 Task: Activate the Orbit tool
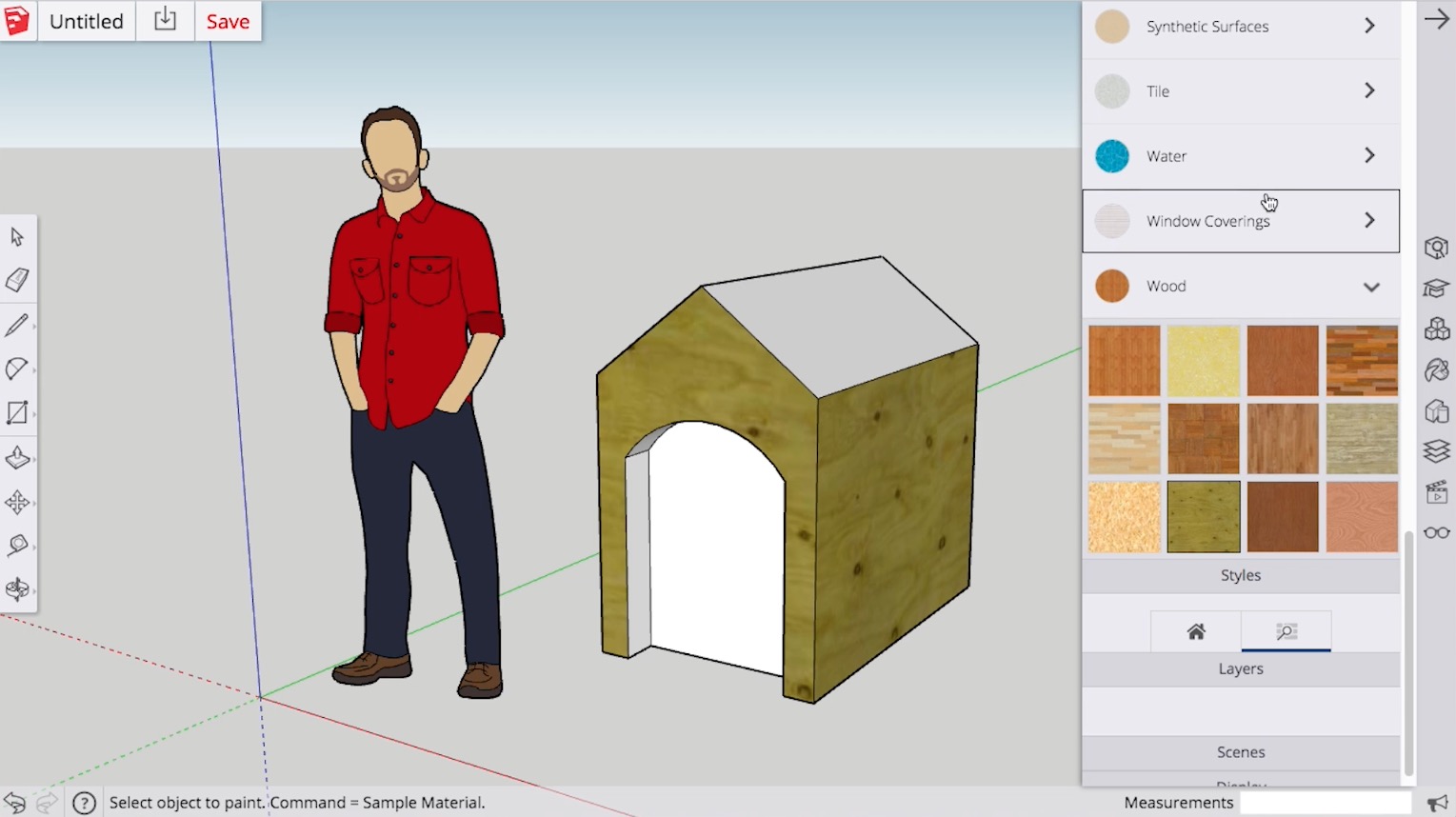click(x=17, y=589)
